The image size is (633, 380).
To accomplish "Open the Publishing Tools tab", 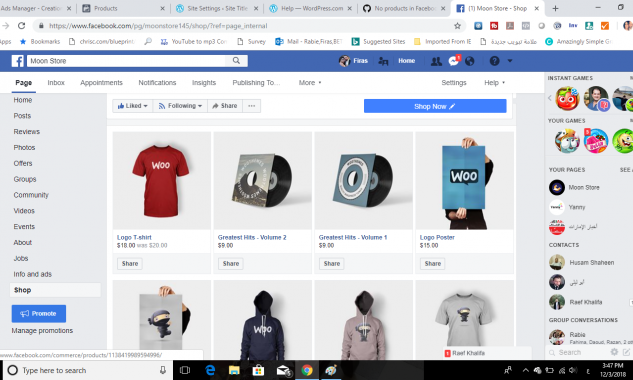I will pos(256,83).
